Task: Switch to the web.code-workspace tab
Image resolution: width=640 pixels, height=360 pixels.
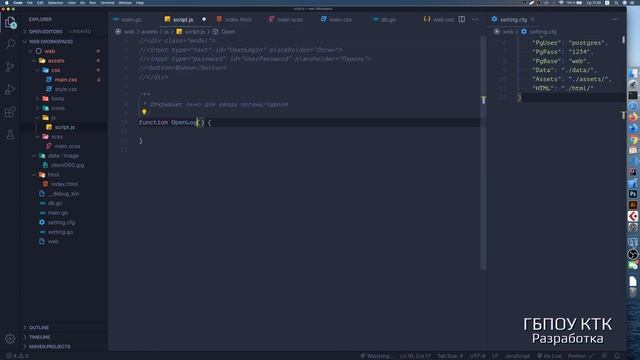Action: click(439, 19)
